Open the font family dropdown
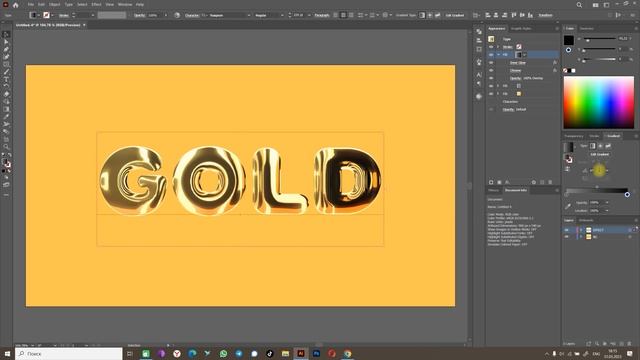This screenshot has height=360, width=640. tap(249, 15)
